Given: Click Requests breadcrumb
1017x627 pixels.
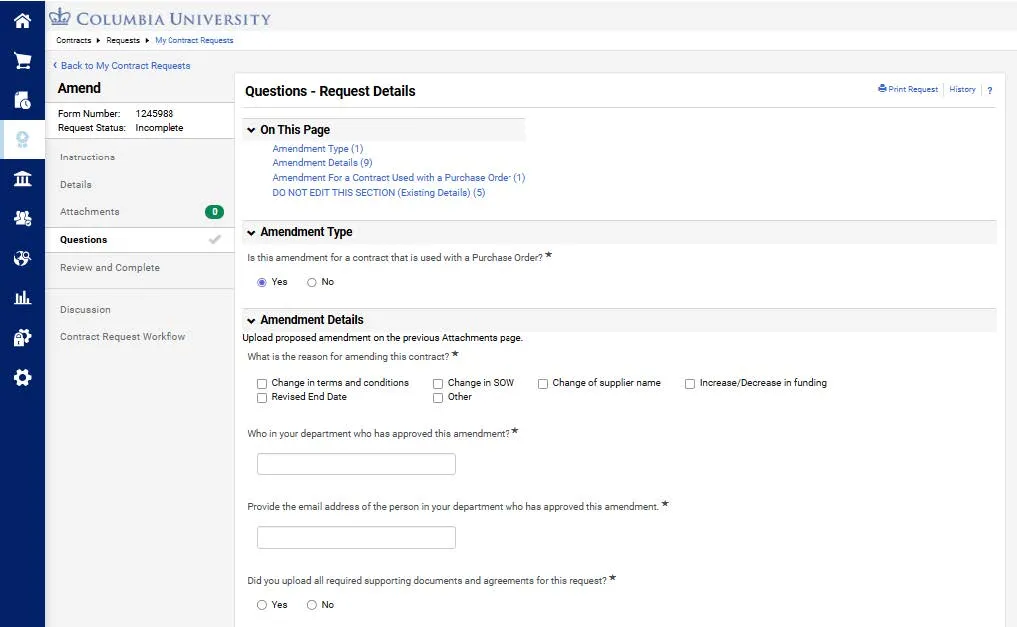Looking at the screenshot, I should coord(123,40).
